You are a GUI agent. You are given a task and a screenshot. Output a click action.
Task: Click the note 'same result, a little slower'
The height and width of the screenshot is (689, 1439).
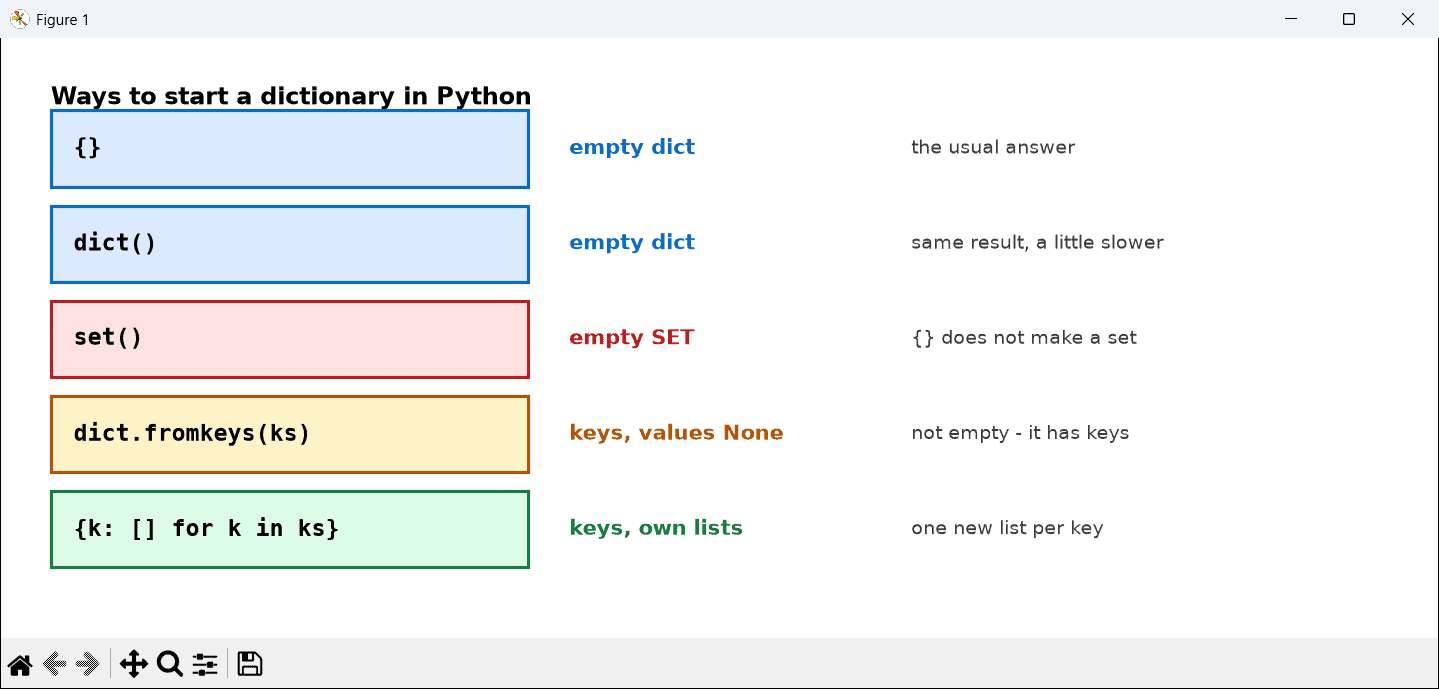[1037, 242]
